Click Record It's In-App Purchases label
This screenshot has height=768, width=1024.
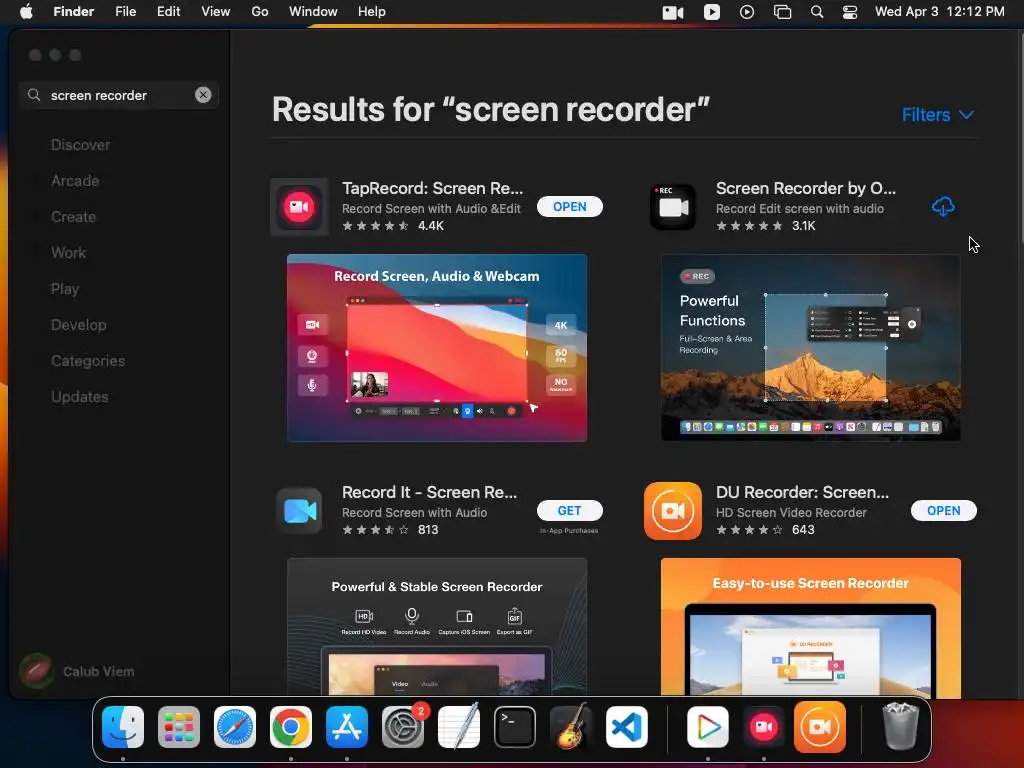coord(569,530)
